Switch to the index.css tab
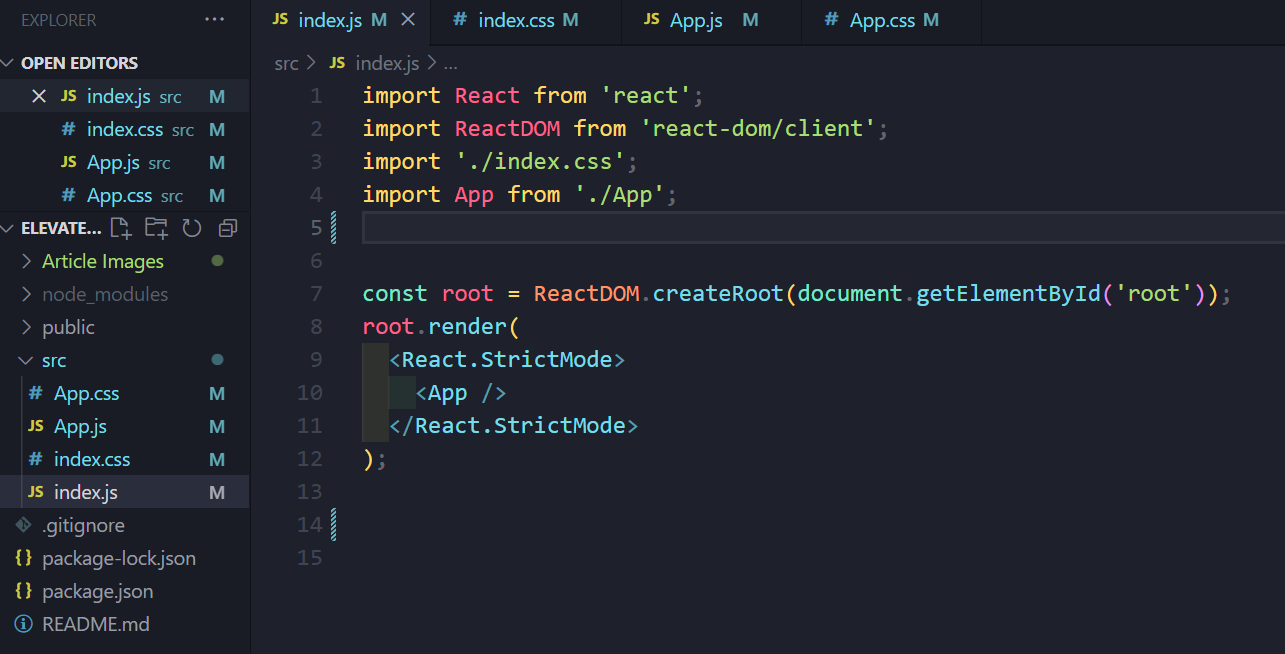 [516, 20]
